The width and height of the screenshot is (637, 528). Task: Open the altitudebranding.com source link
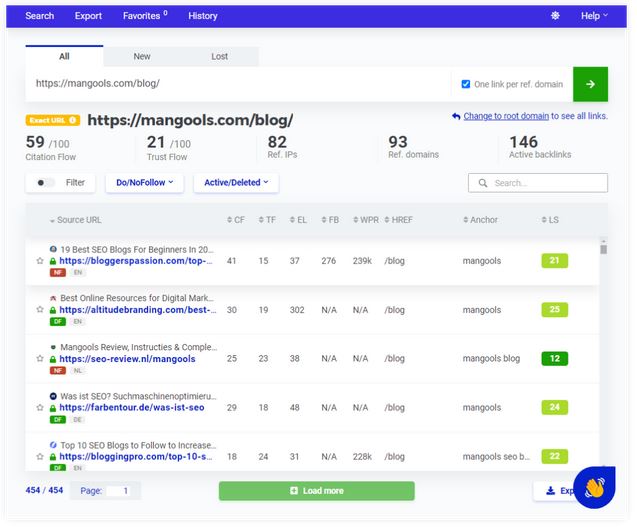point(138,309)
